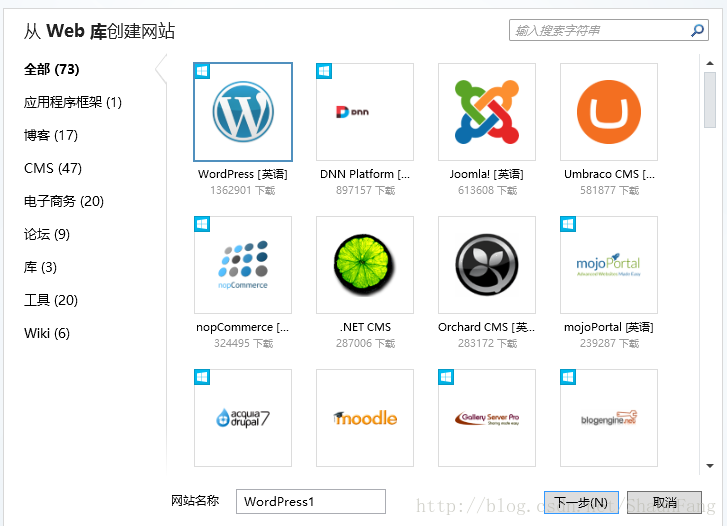Image resolution: width=727 pixels, height=526 pixels.
Task: Choose the .NET CMS lime icon
Action: point(365,265)
